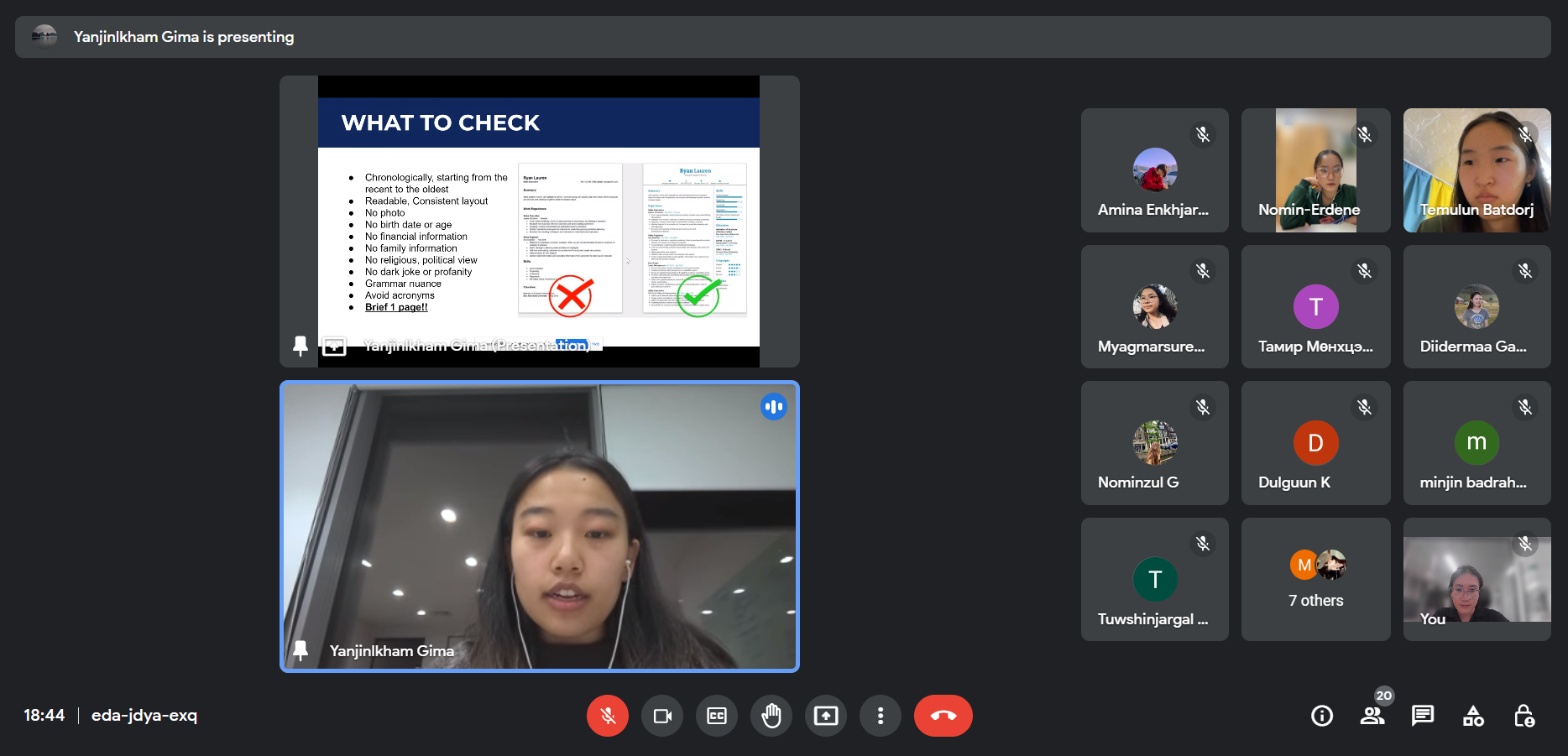
Task: Click the Present now button
Action: pyautogui.click(x=826, y=716)
